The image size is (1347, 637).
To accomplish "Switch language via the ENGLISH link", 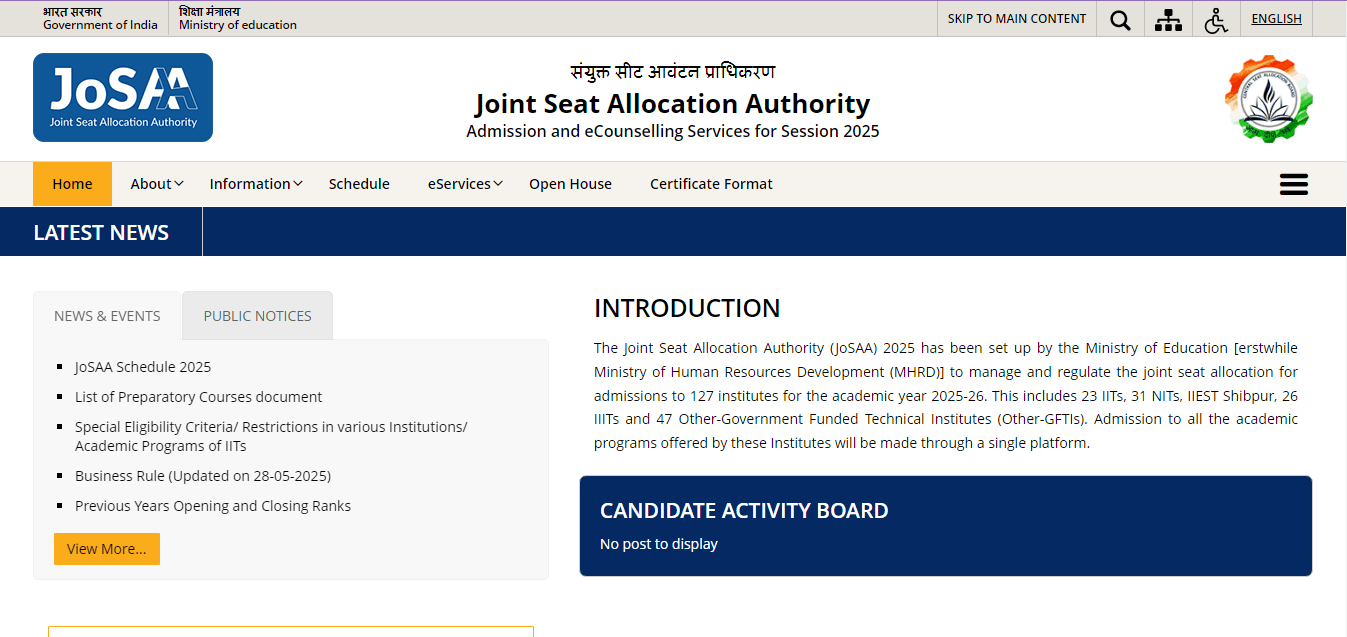I will 1276,18.
